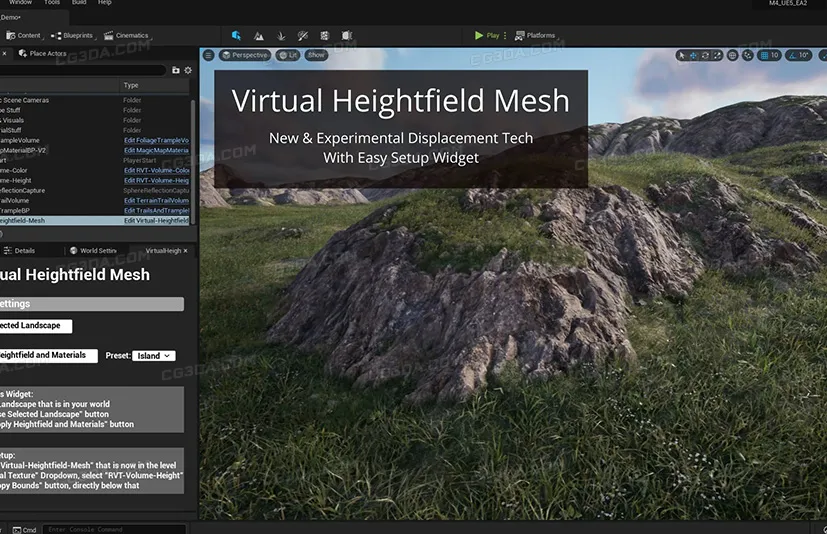This screenshot has height=534, width=827.
Task: Open the Cinematics dropdown
Action: [x=127, y=35]
